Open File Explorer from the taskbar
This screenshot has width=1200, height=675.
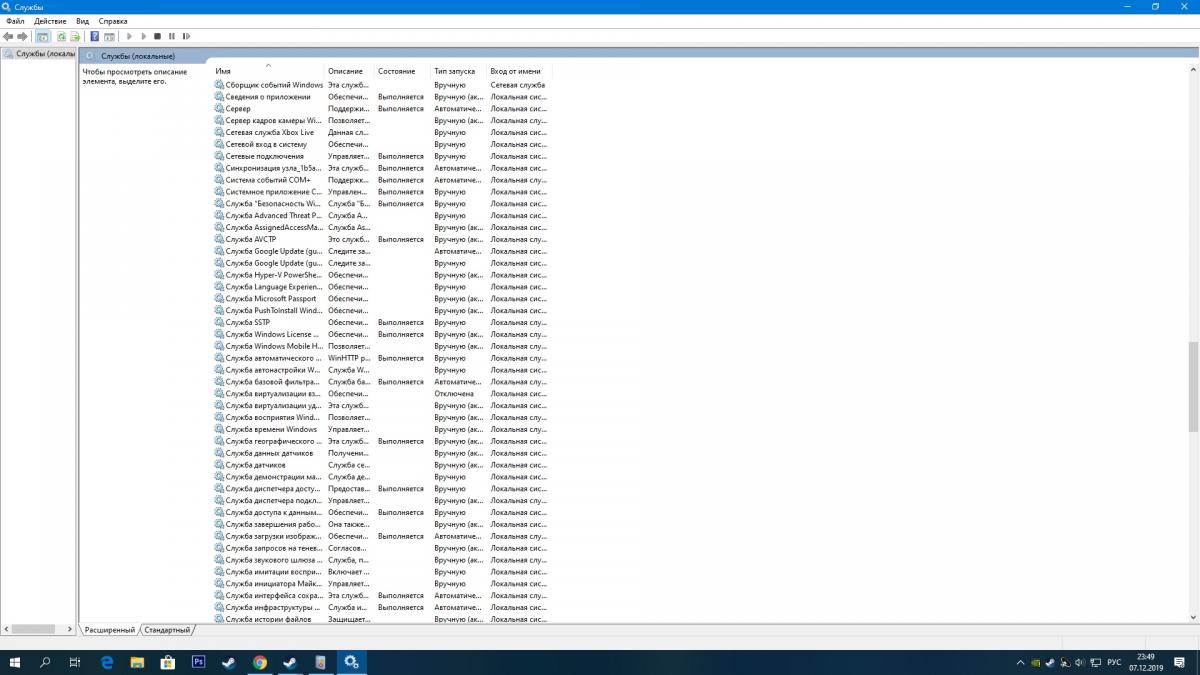(x=138, y=662)
